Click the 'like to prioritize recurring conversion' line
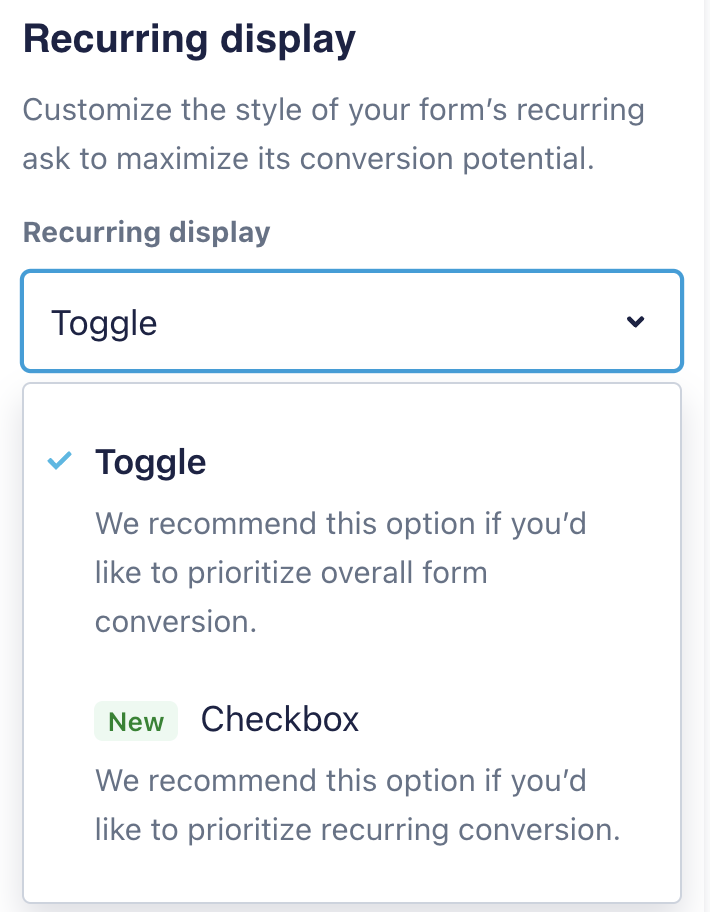This screenshot has width=710, height=912. pos(358,829)
